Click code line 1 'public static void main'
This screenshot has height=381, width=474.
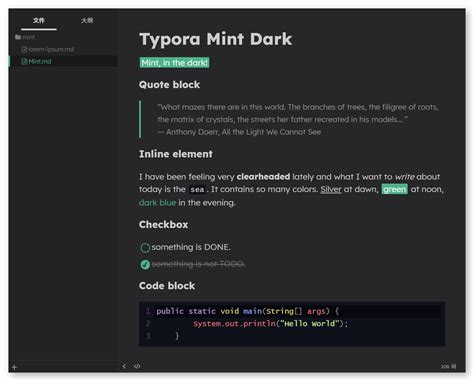(x=248, y=311)
